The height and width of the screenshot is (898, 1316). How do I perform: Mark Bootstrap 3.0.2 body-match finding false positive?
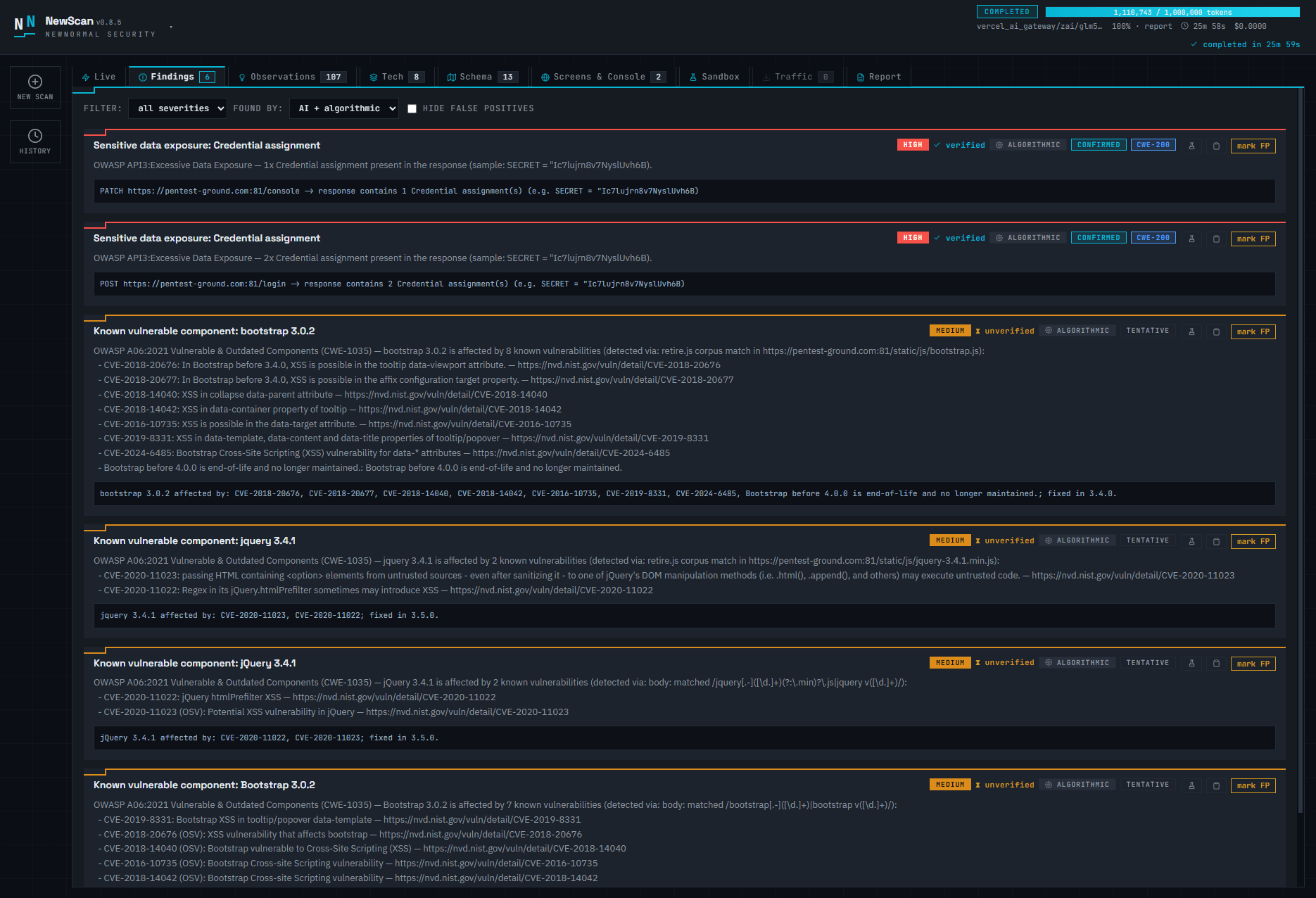tap(1253, 785)
